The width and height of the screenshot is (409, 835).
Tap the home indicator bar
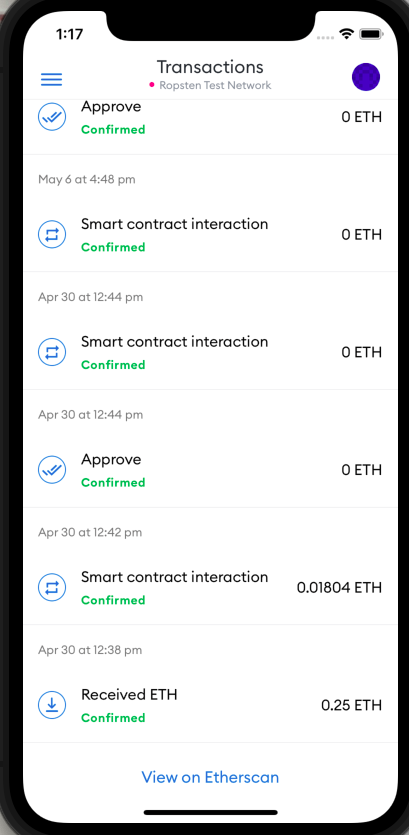coord(210,813)
